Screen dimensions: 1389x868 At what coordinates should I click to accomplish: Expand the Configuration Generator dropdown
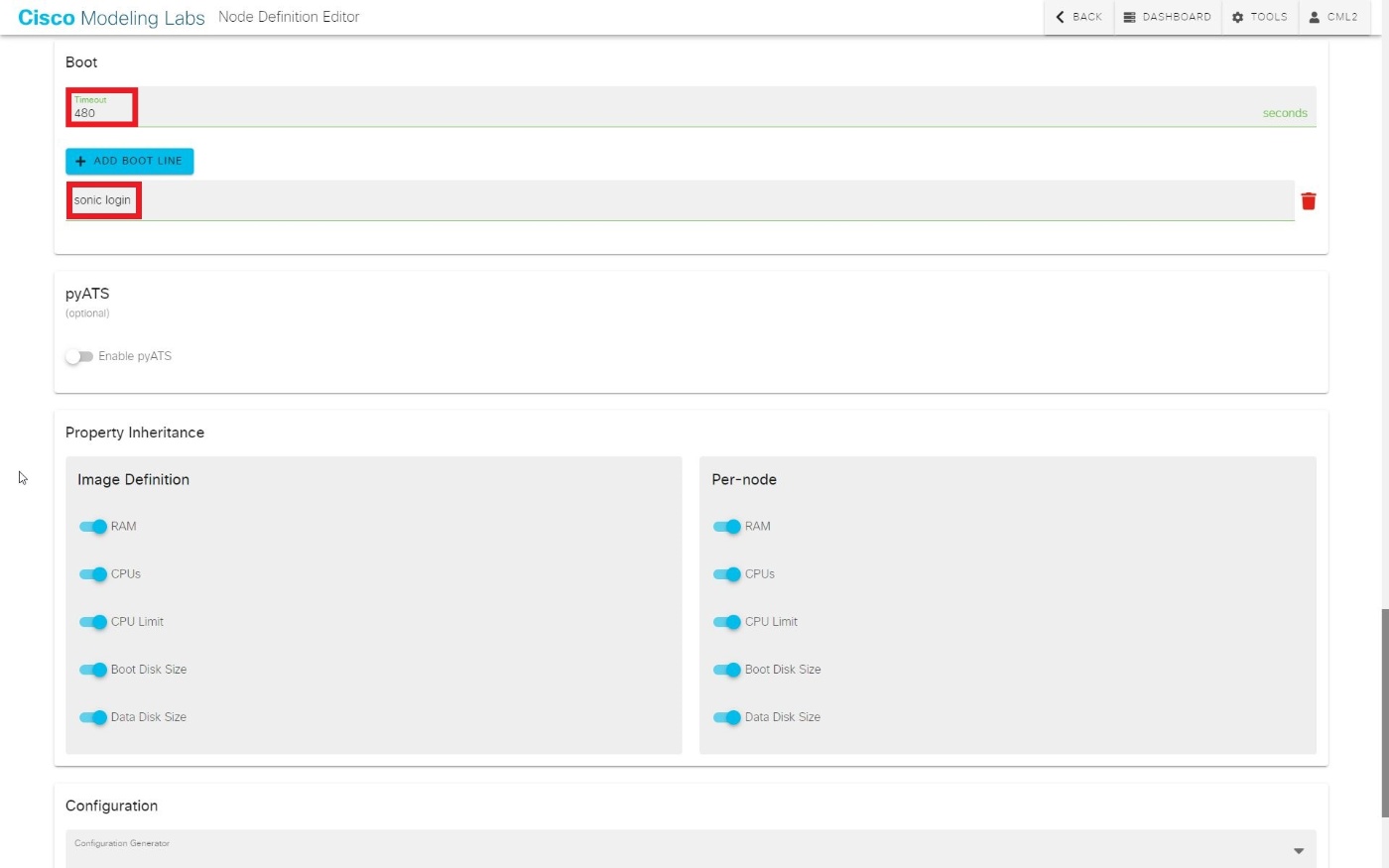click(x=1298, y=850)
